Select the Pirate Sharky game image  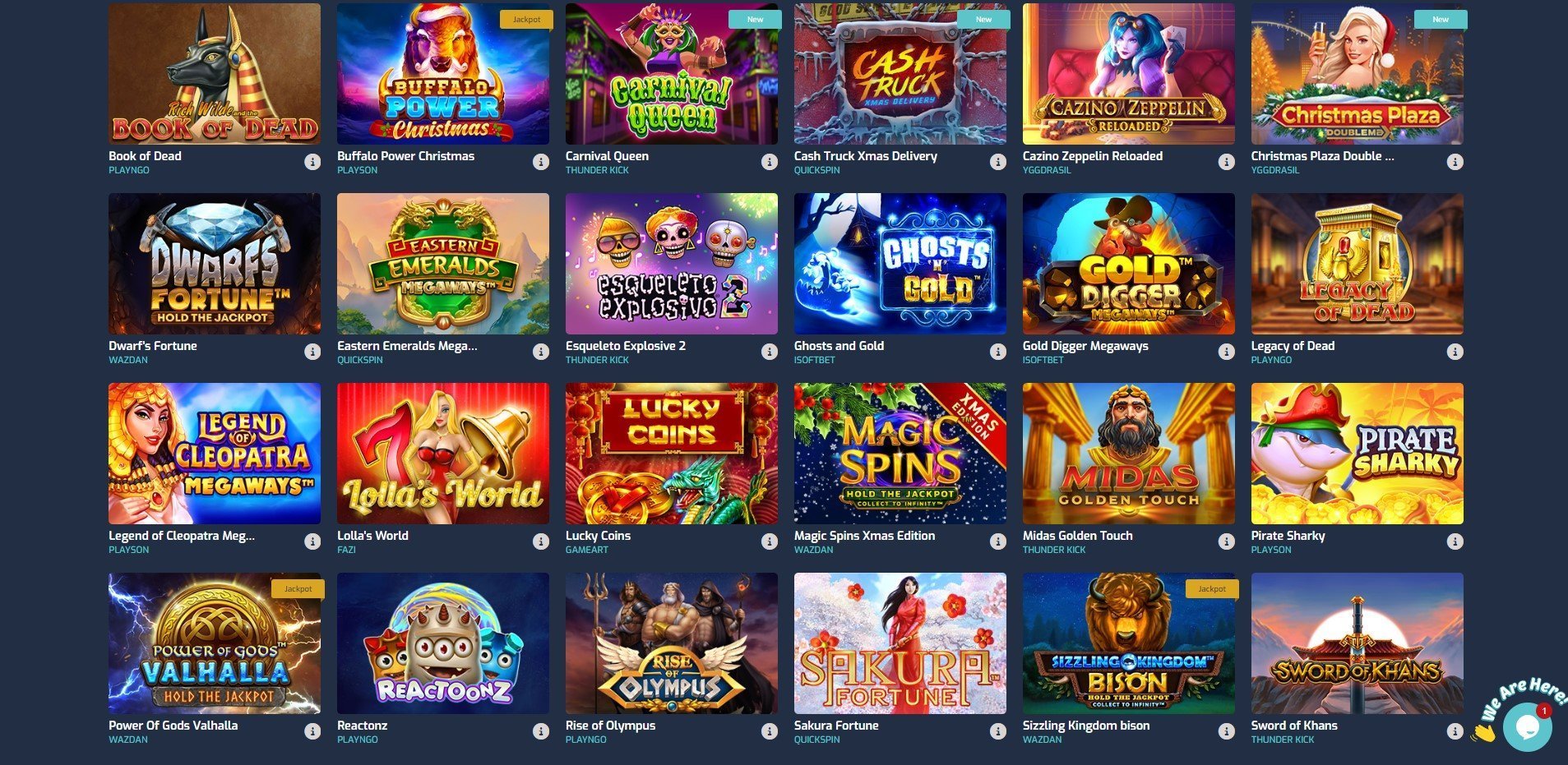1358,454
